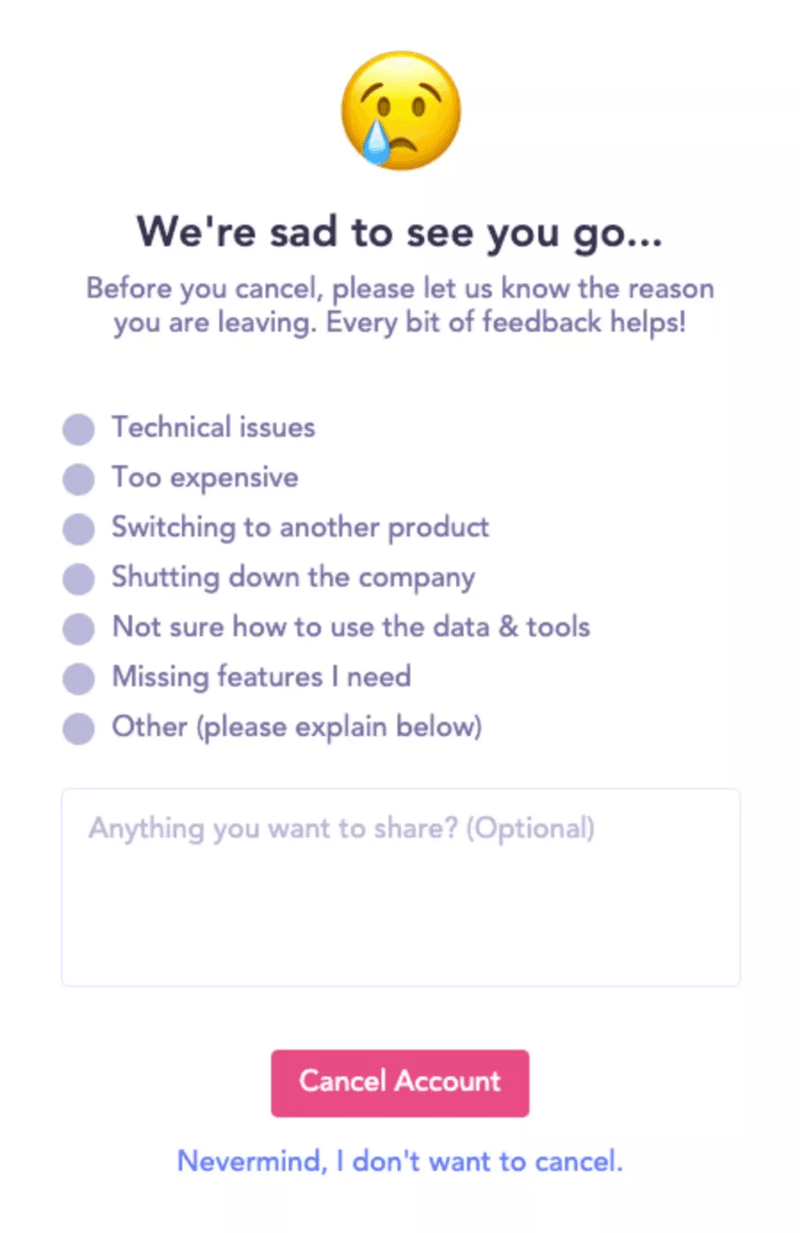Select 'Not sure how to use the data & tools'
Image resolution: width=800 pixels, height=1233 pixels.
tap(78, 628)
